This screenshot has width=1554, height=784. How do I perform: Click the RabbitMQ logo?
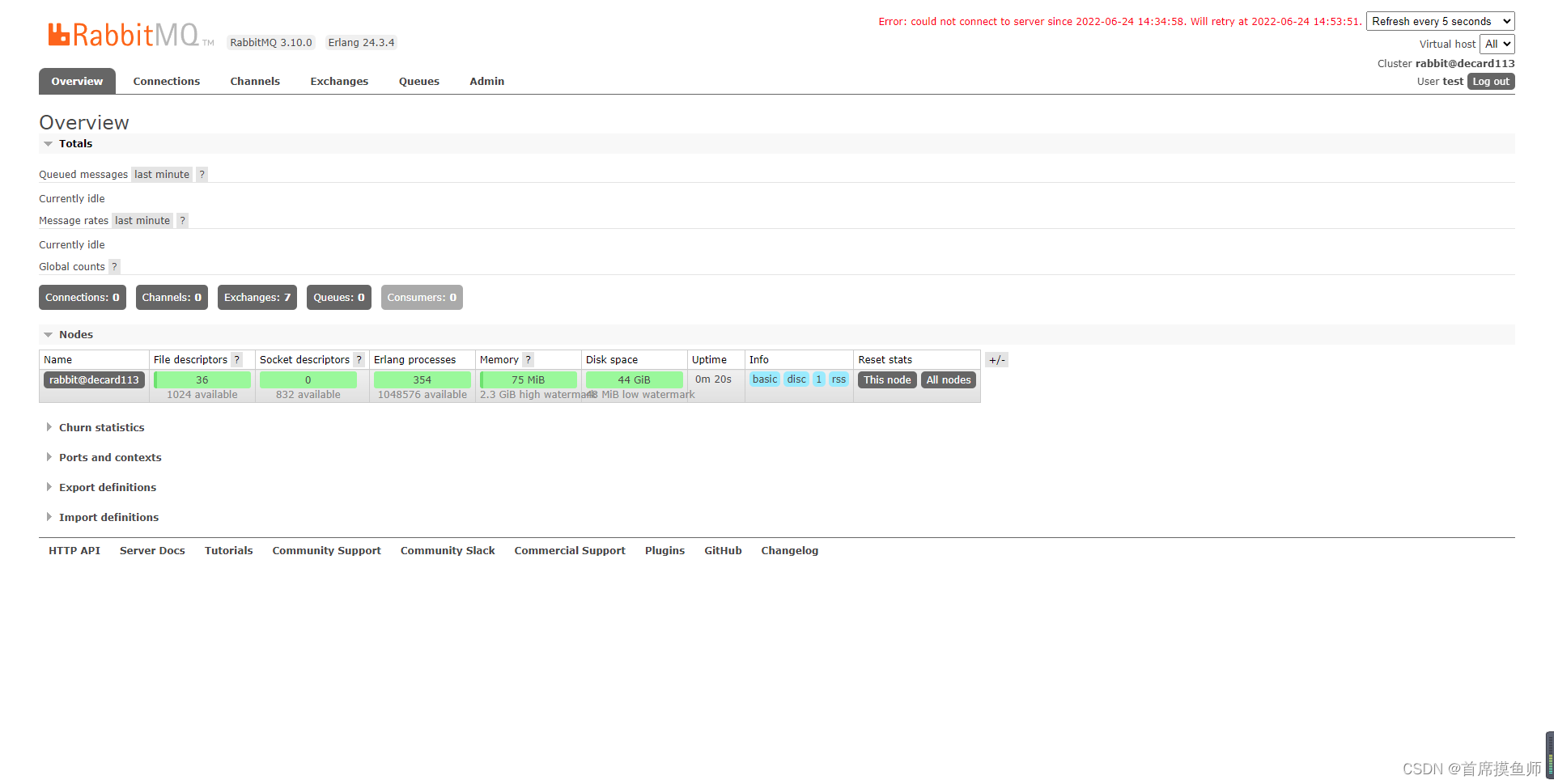(x=130, y=35)
